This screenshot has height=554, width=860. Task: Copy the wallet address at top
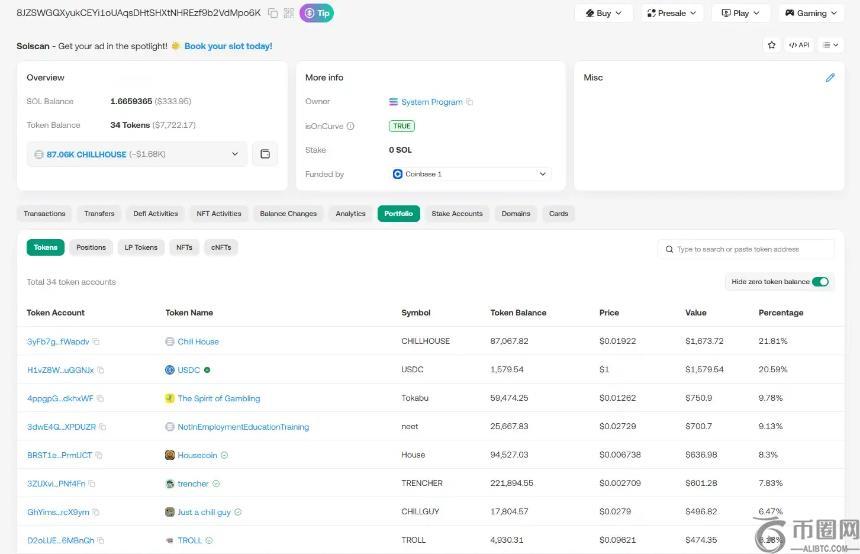(272, 13)
